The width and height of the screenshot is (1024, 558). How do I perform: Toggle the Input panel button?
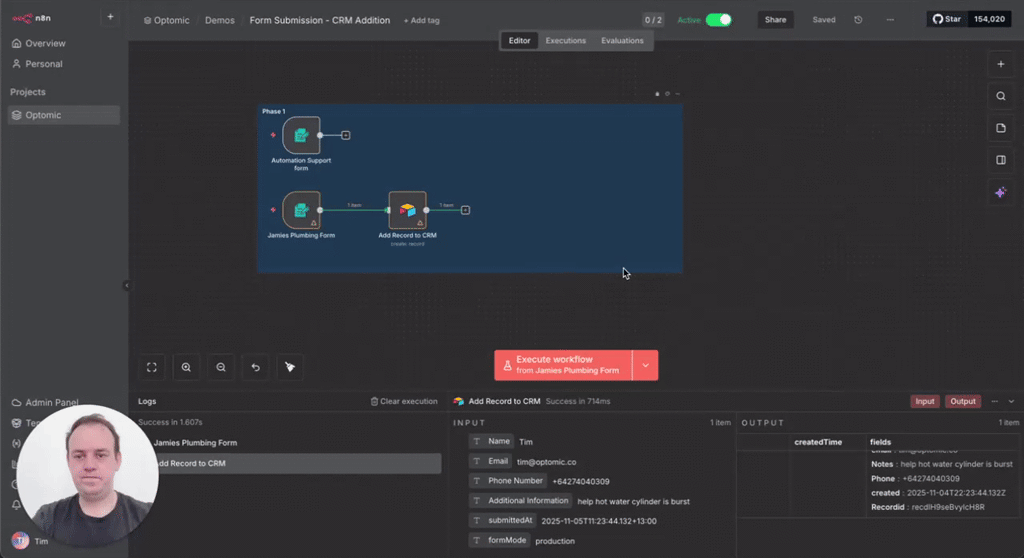click(x=925, y=401)
